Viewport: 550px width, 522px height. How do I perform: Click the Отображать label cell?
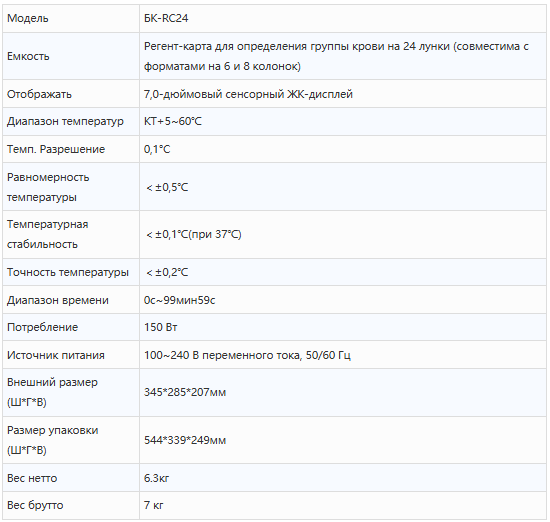click(x=71, y=94)
